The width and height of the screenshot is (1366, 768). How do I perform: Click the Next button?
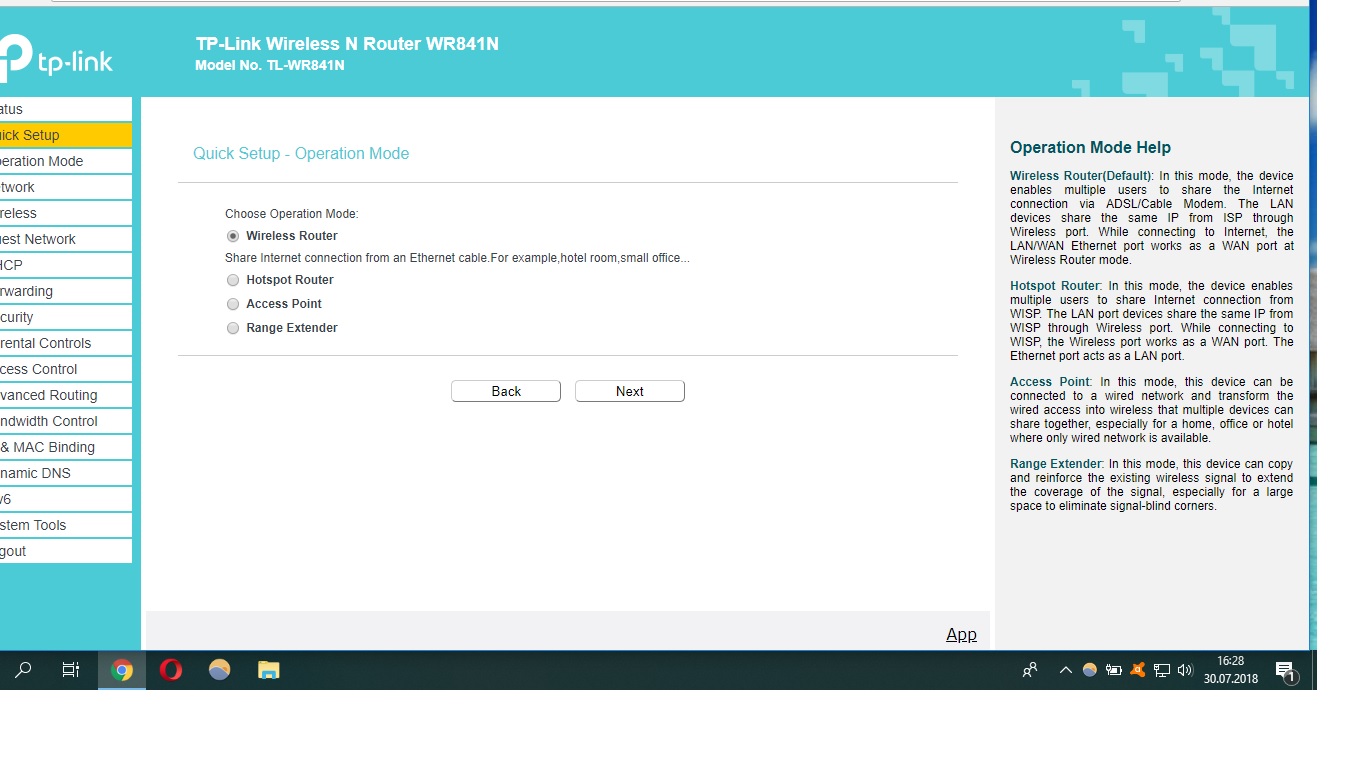[x=630, y=391]
